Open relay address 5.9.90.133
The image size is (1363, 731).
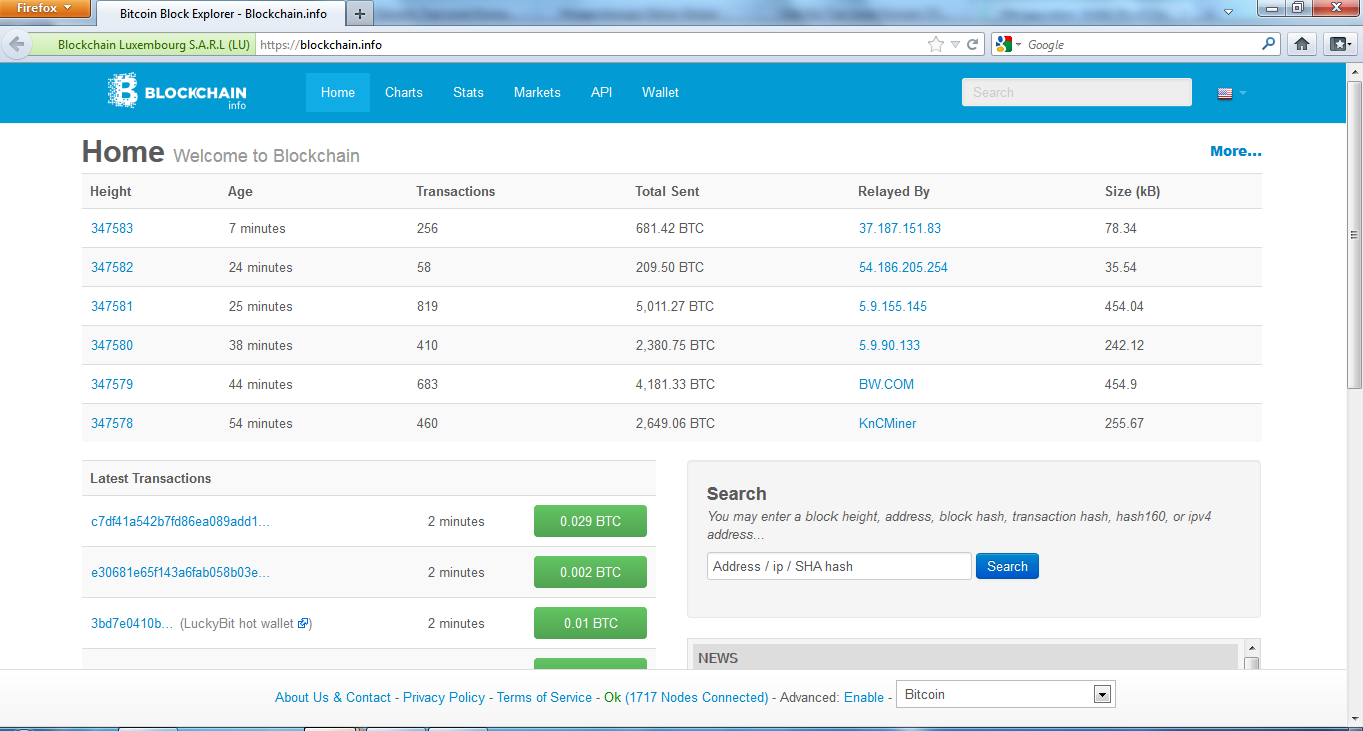click(889, 345)
